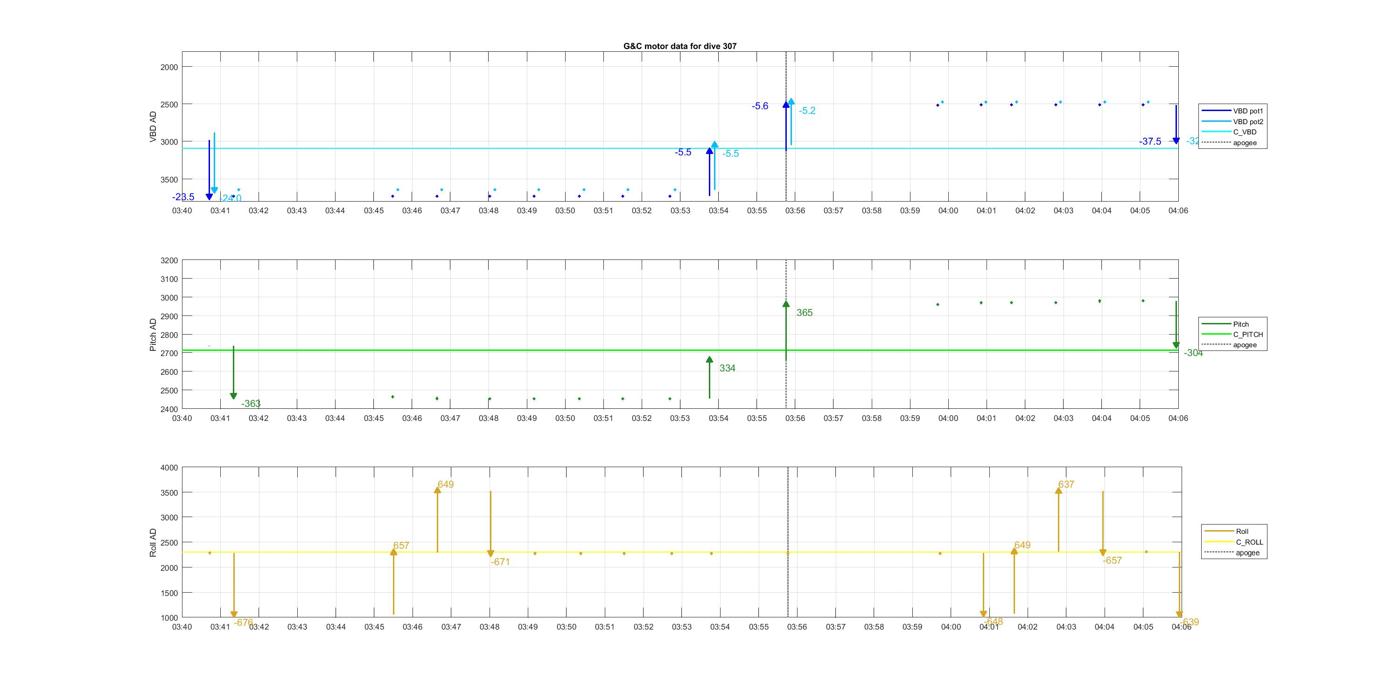Click the 'VBD AD' y-axis label
Image resolution: width=1400 pixels, height=693 pixels.
pyautogui.click(x=154, y=127)
